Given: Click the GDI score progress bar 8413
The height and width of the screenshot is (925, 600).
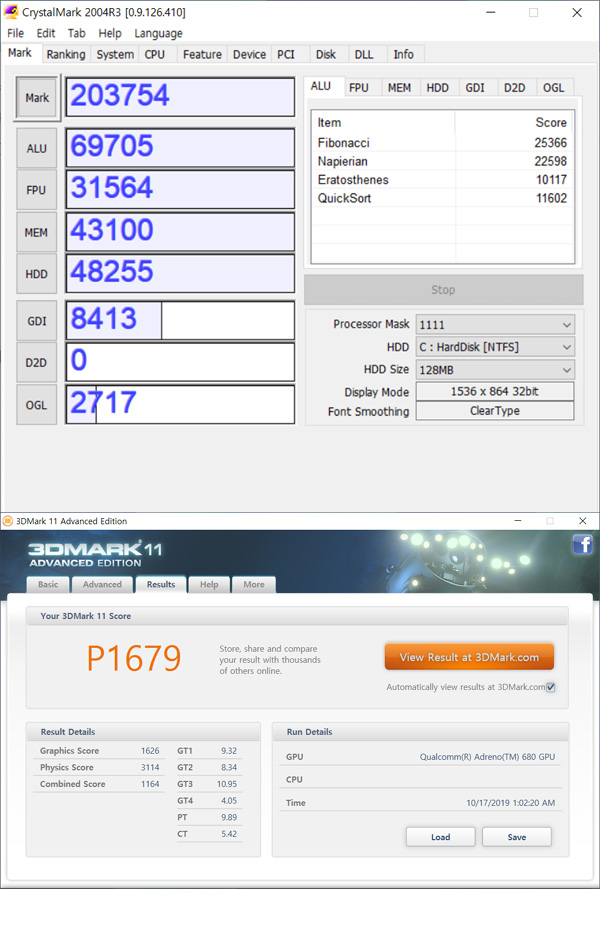Looking at the screenshot, I should point(180,321).
